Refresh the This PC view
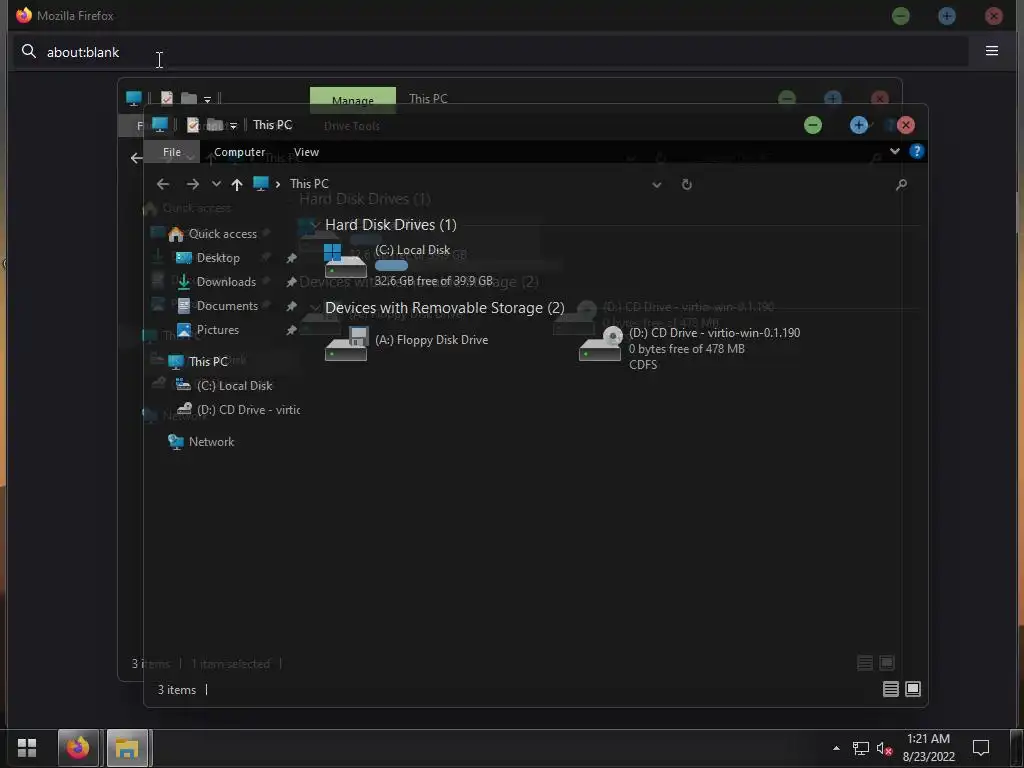 (x=686, y=184)
